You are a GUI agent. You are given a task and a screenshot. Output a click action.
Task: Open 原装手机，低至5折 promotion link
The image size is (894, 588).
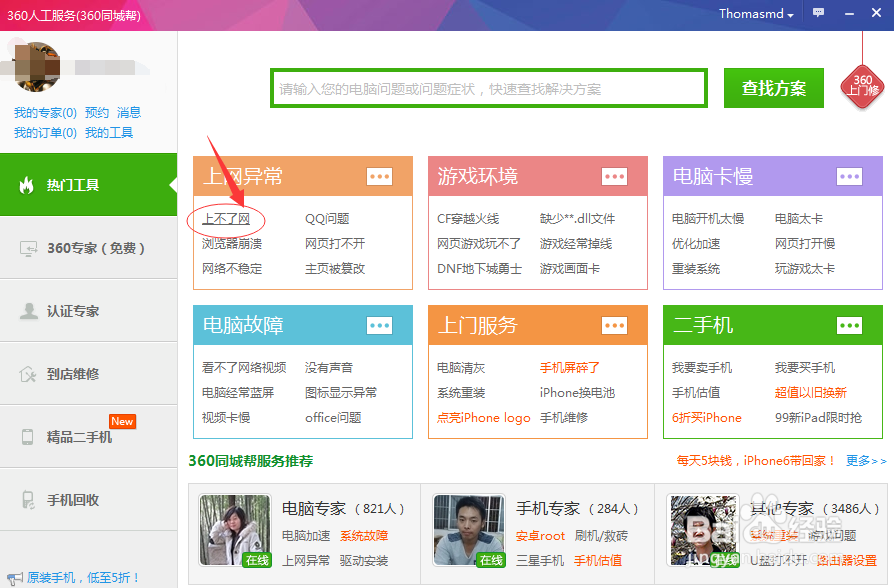point(83,578)
